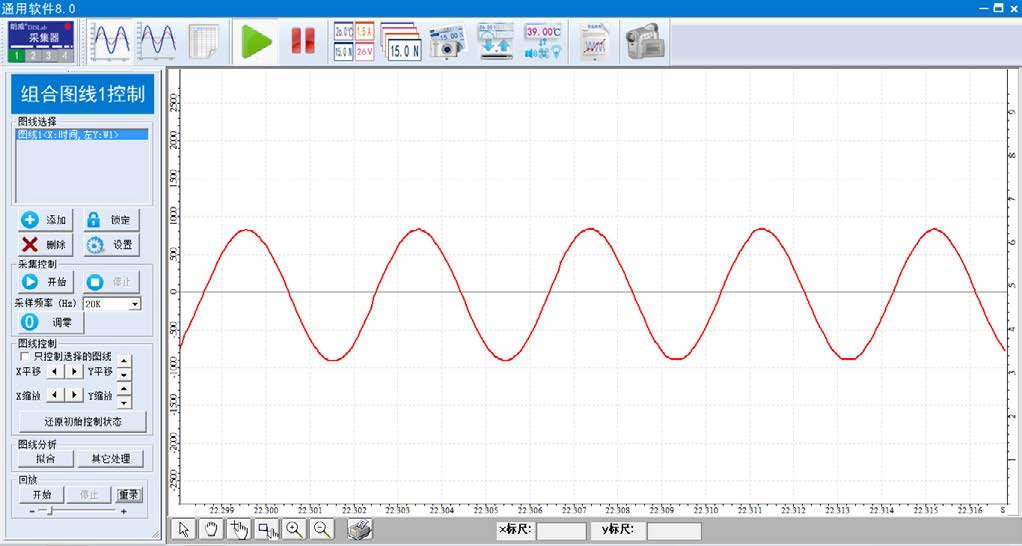Select the arrow pointer tool
The width and height of the screenshot is (1022, 546).
pos(183,530)
